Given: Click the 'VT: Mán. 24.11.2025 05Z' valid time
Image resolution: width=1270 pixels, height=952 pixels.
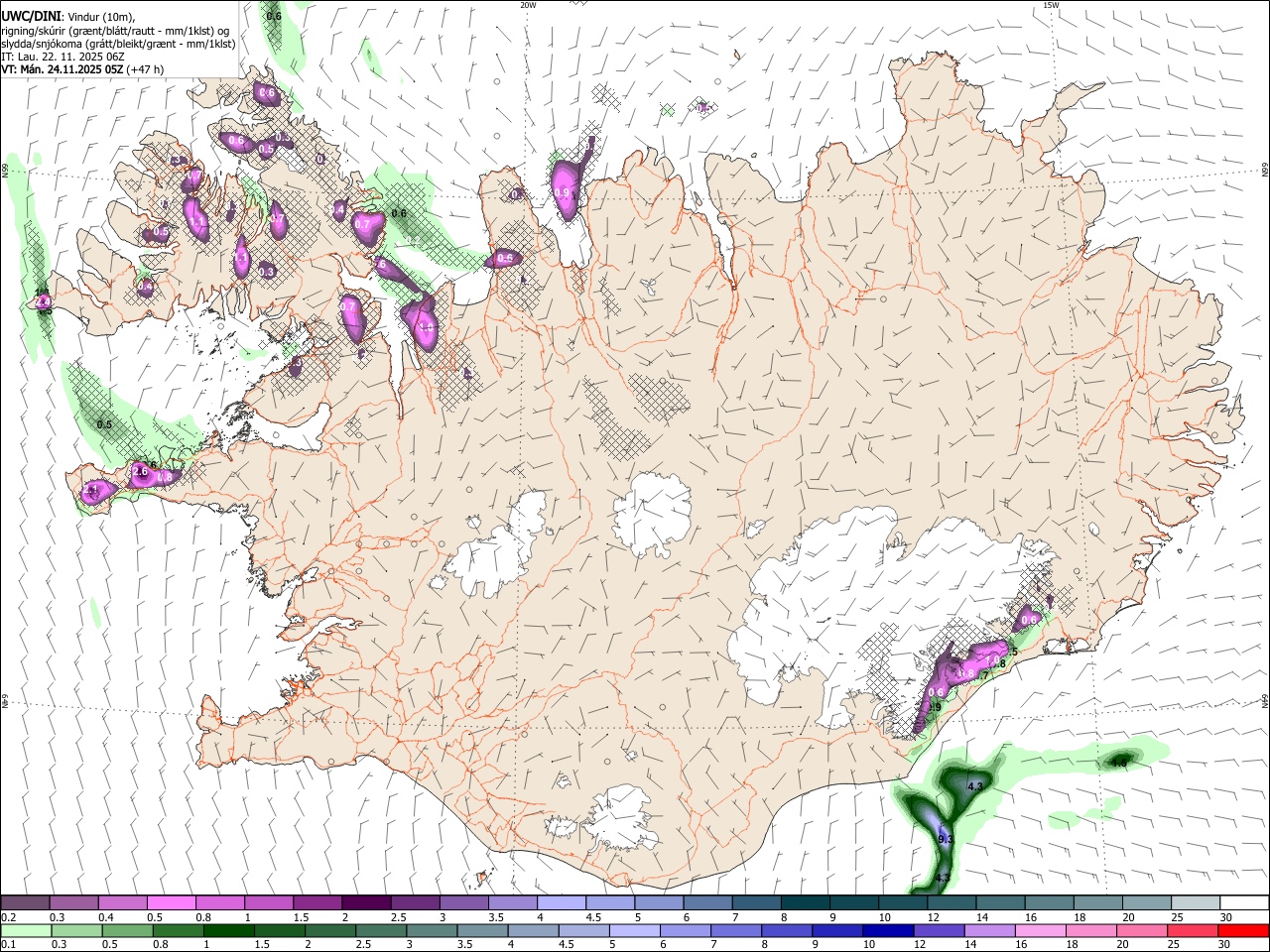Looking at the screenshot, I should pyautogui.click(x=63, y=69).
